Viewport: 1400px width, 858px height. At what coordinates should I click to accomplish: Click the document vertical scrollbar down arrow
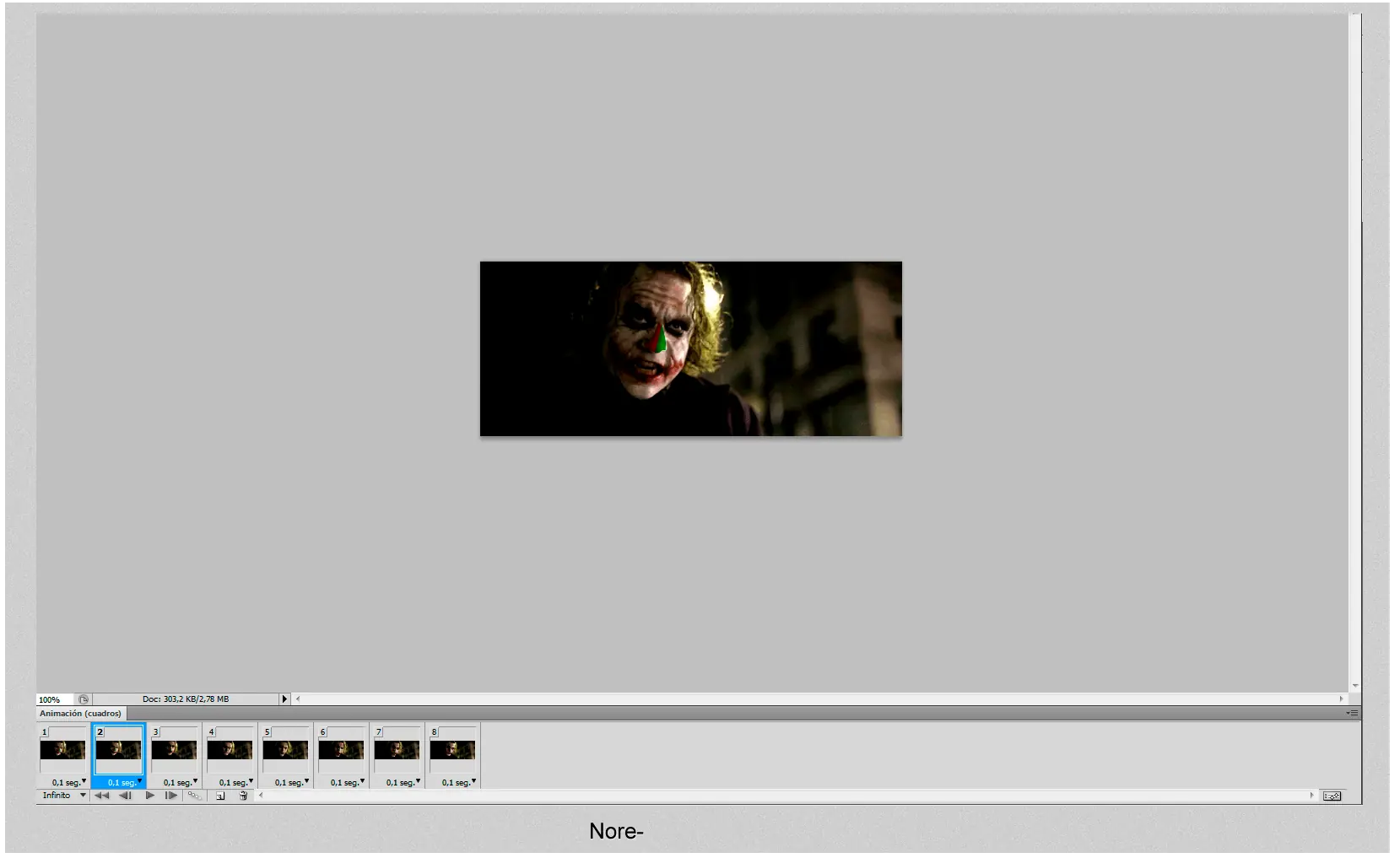click(x=1355, y=686)
